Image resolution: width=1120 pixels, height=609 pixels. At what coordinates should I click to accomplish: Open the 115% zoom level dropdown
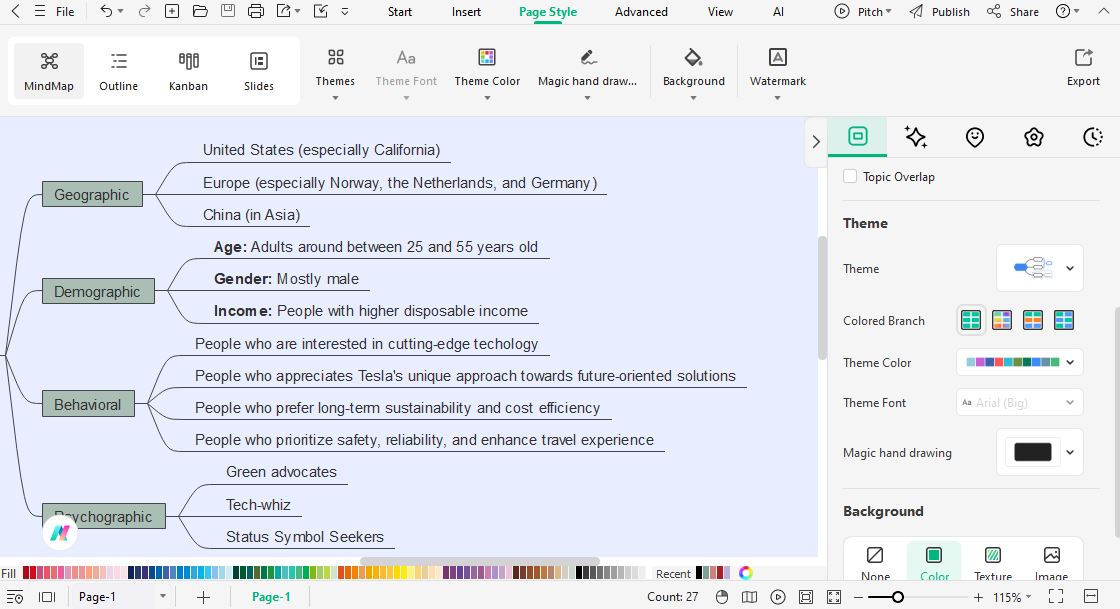[x=1012, y=598]
